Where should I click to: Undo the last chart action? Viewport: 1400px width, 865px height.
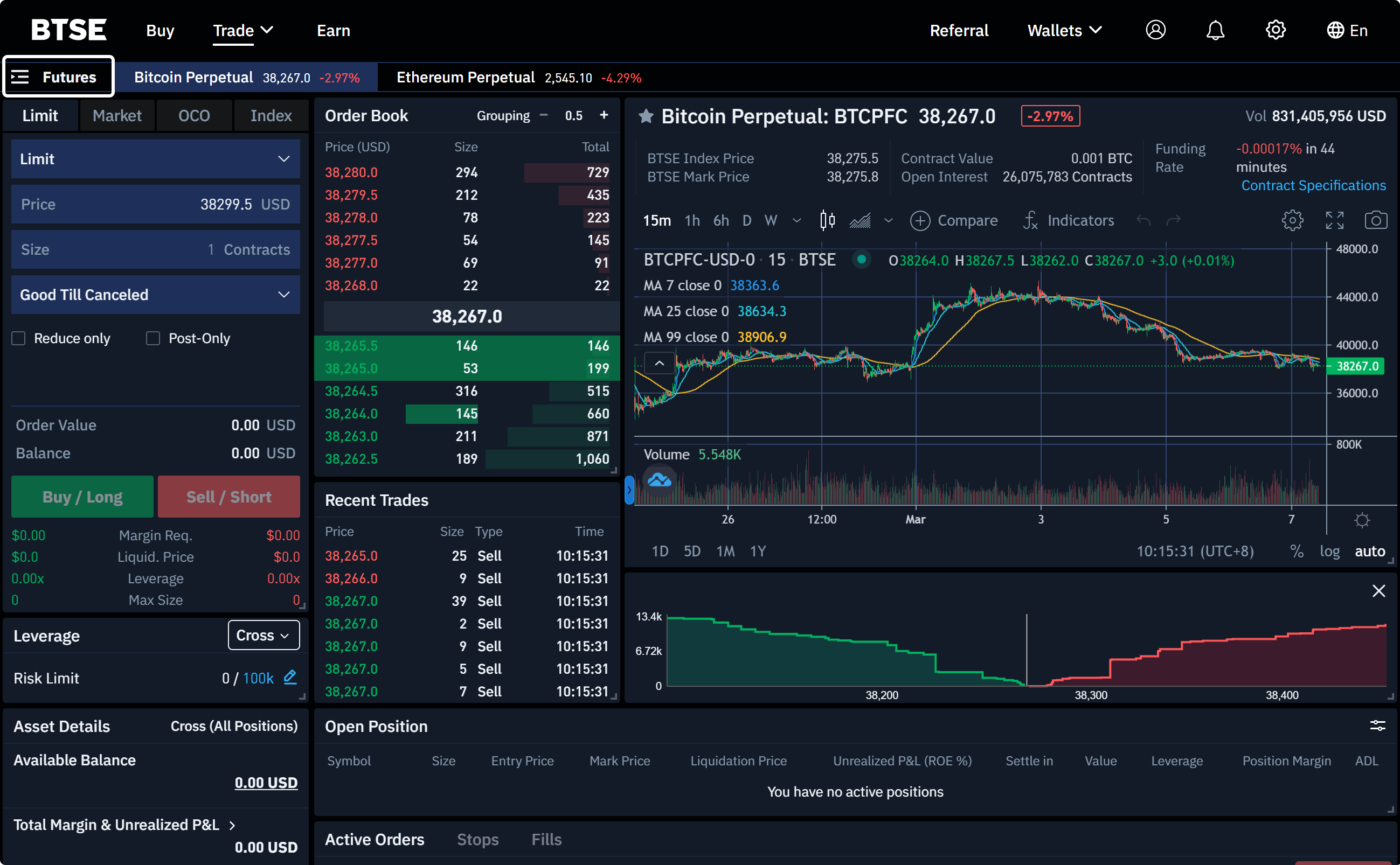pyautogui.click(x=1143, y=220)
